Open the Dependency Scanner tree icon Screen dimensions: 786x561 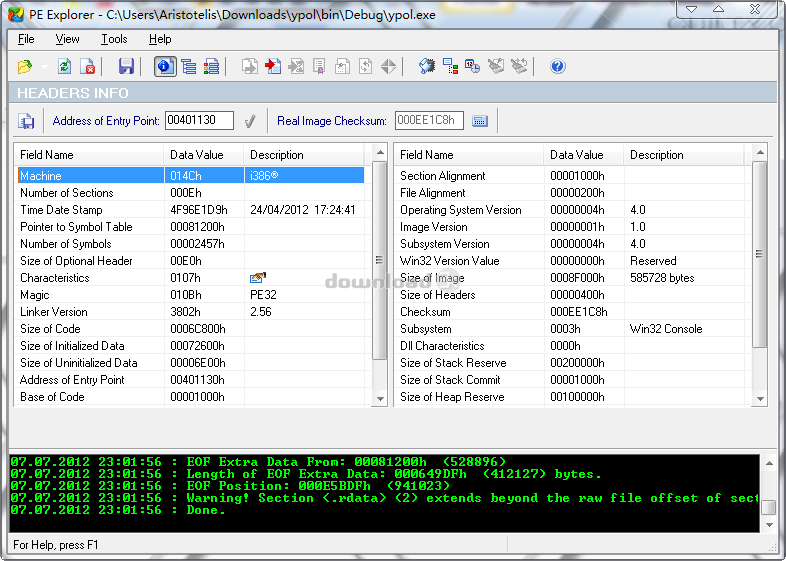pos(450,67)
